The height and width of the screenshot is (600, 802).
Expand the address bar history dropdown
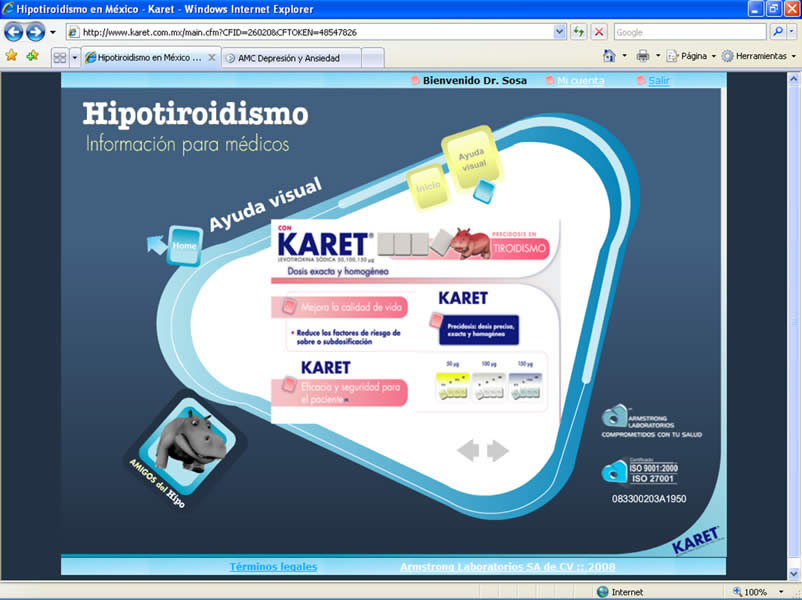click(560, 32)
